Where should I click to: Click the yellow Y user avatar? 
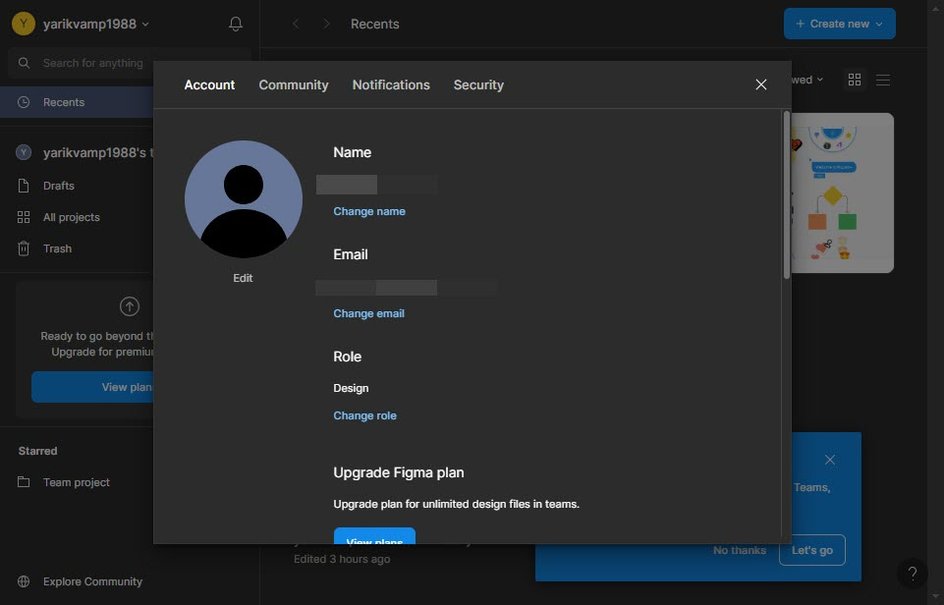click(x=23, y=24)
